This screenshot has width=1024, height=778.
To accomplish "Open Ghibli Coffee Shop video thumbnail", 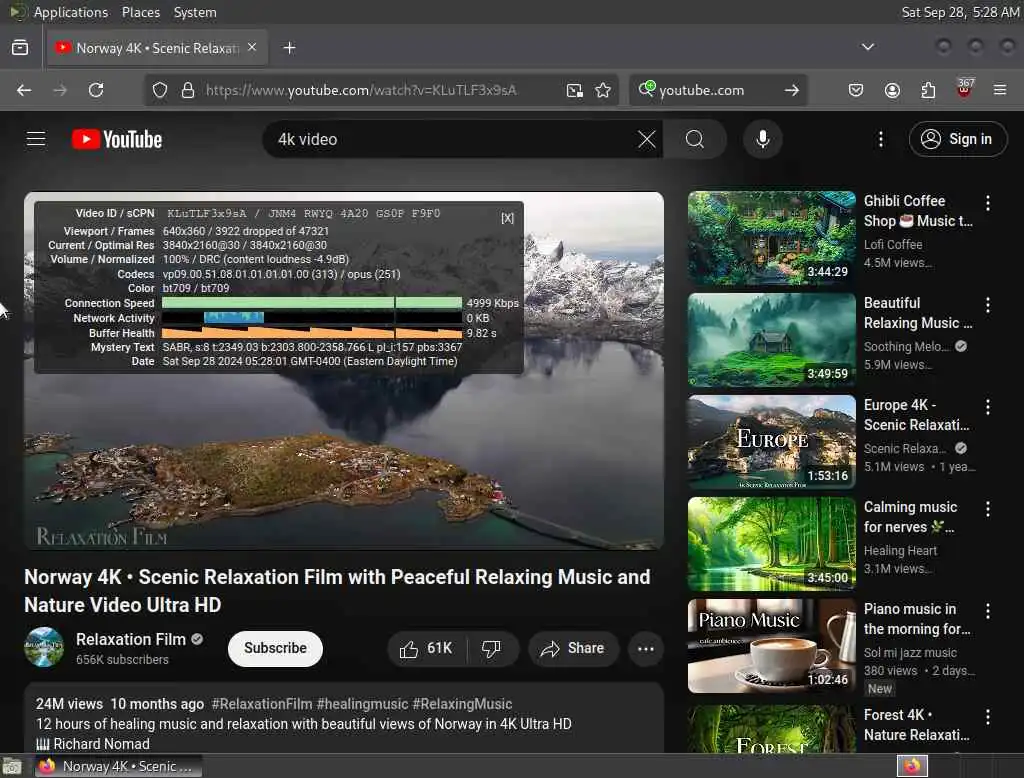I will [771, 238].
